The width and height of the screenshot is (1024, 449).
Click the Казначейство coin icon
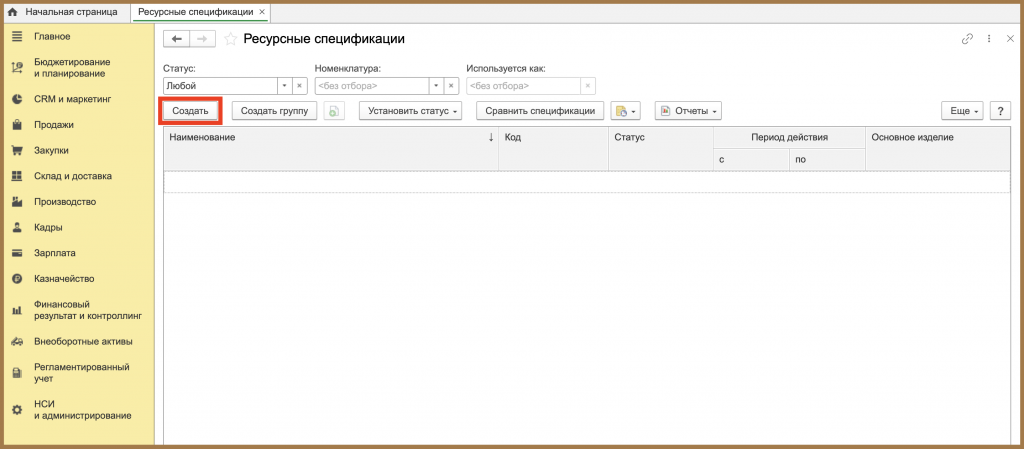click(18, 279)
